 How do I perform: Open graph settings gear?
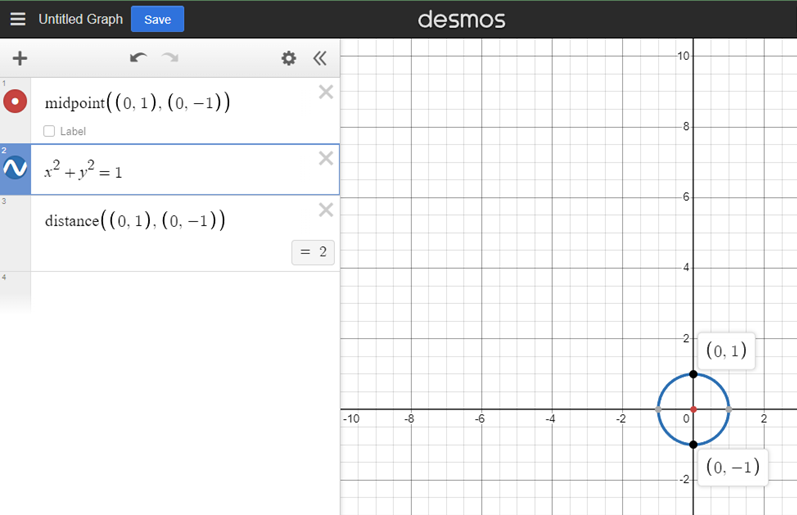pos(289,58)
